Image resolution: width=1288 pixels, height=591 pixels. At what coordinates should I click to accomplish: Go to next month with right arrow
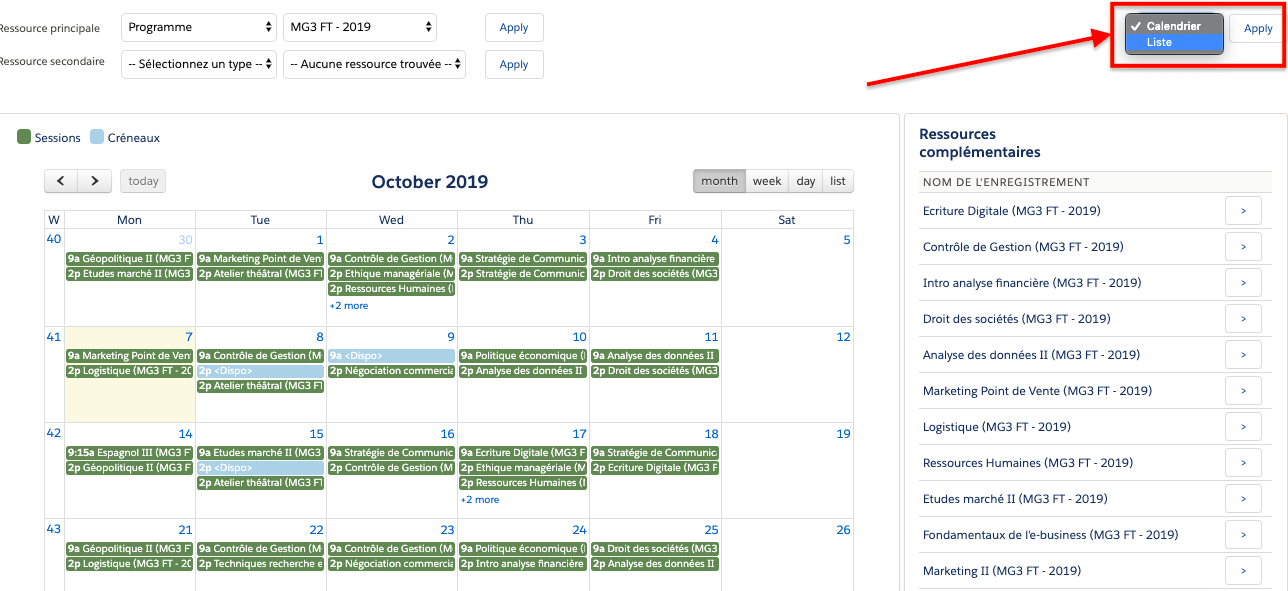click(x=94, y=181)
